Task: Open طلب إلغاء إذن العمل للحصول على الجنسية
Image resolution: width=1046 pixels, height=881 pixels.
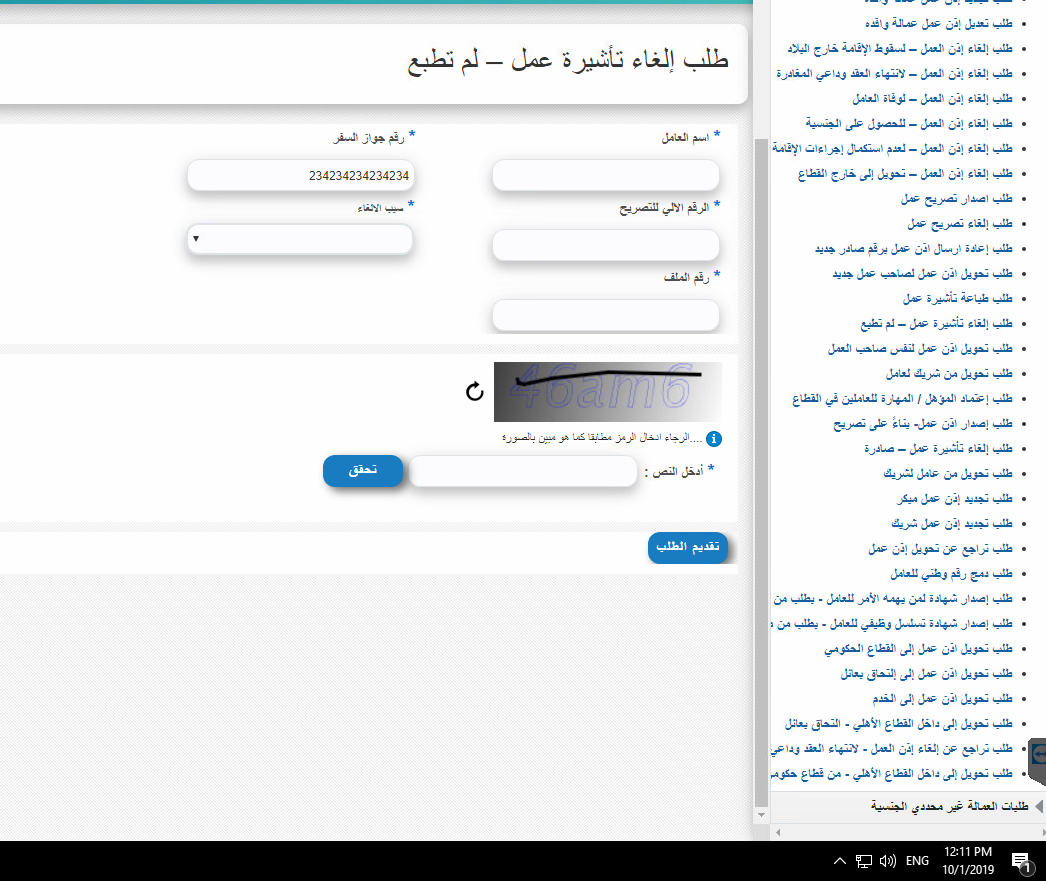Action: point(909,123)
